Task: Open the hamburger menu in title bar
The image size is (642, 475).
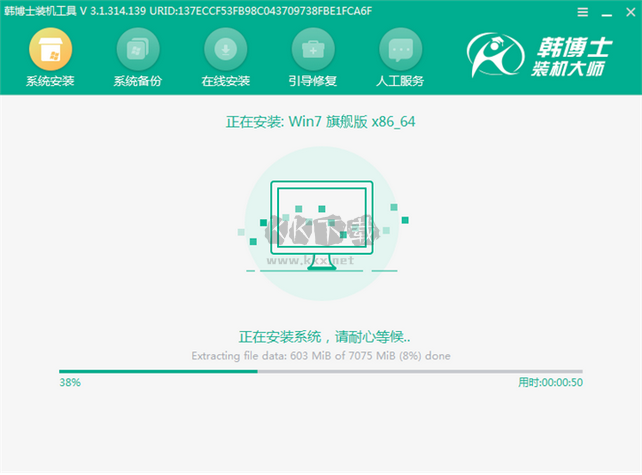Action: coord(583,12)
